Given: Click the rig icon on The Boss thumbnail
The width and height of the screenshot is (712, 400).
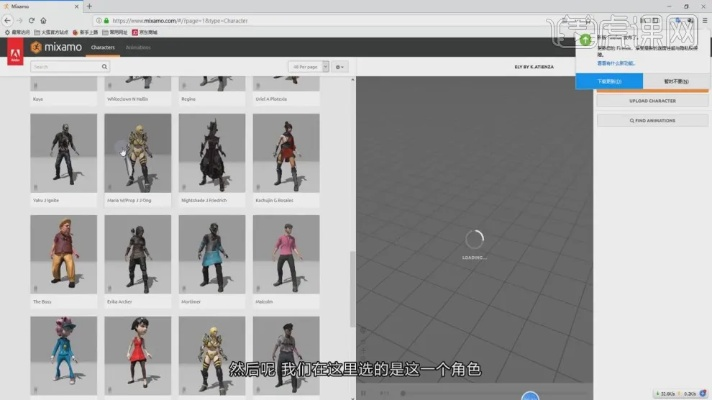Looking at the screenshot, I should tap(35, 288).
